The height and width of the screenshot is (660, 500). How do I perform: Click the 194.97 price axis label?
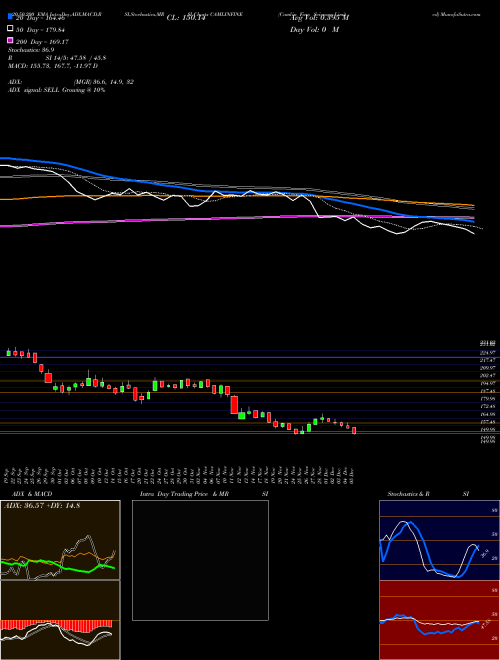489,383
